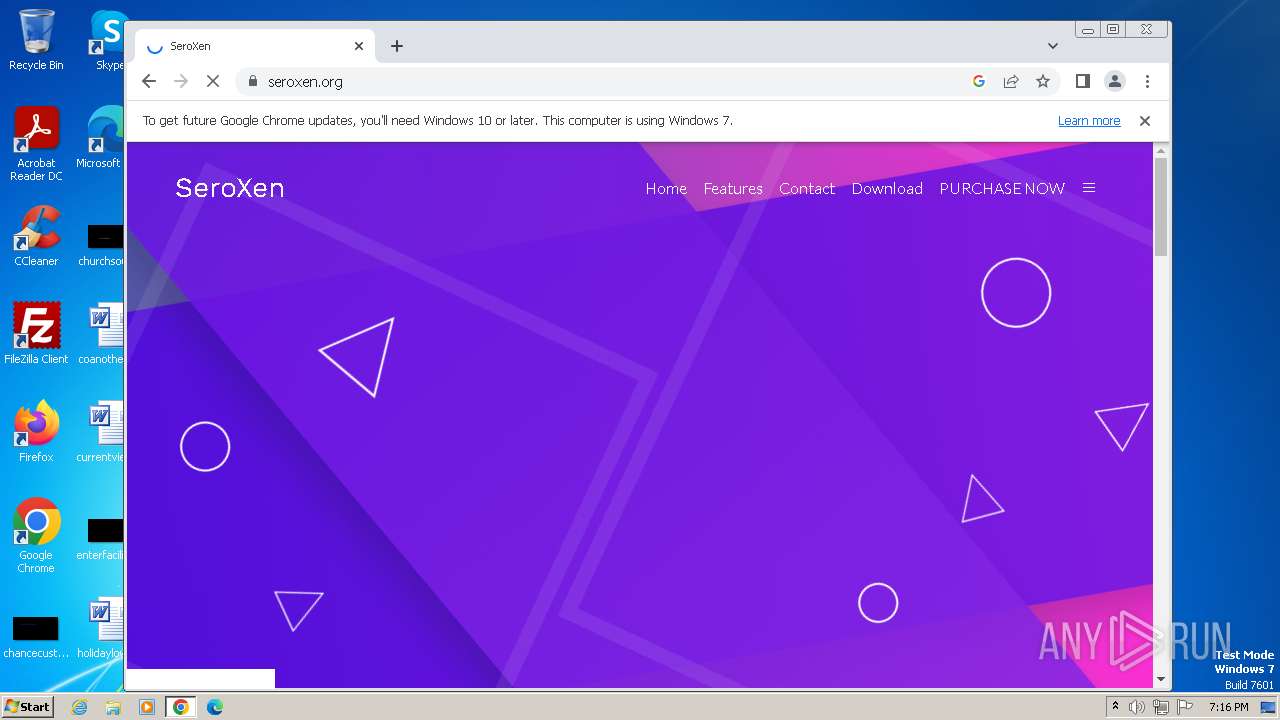Close the SeroXen tab

click(359, 46)
